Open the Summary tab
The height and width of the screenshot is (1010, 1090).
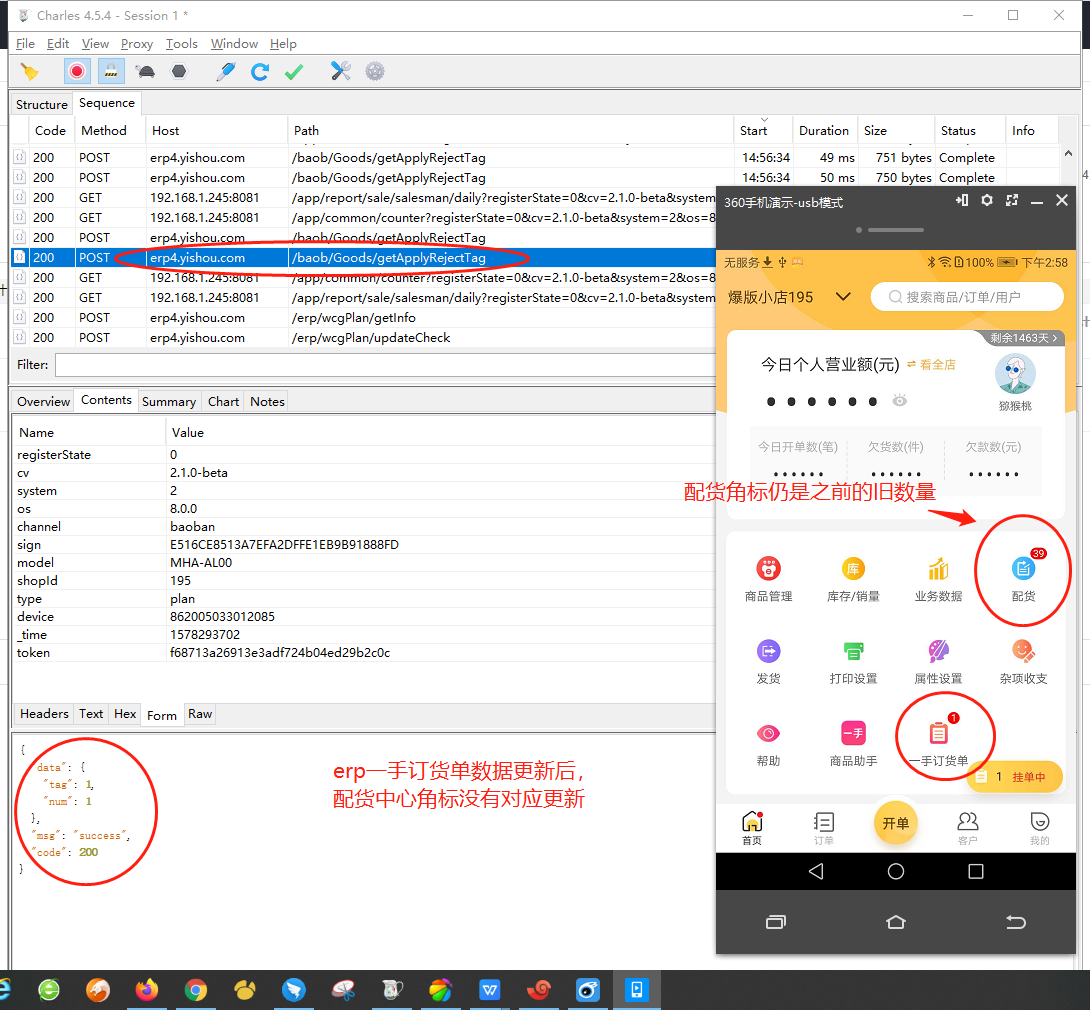point(168,402)
